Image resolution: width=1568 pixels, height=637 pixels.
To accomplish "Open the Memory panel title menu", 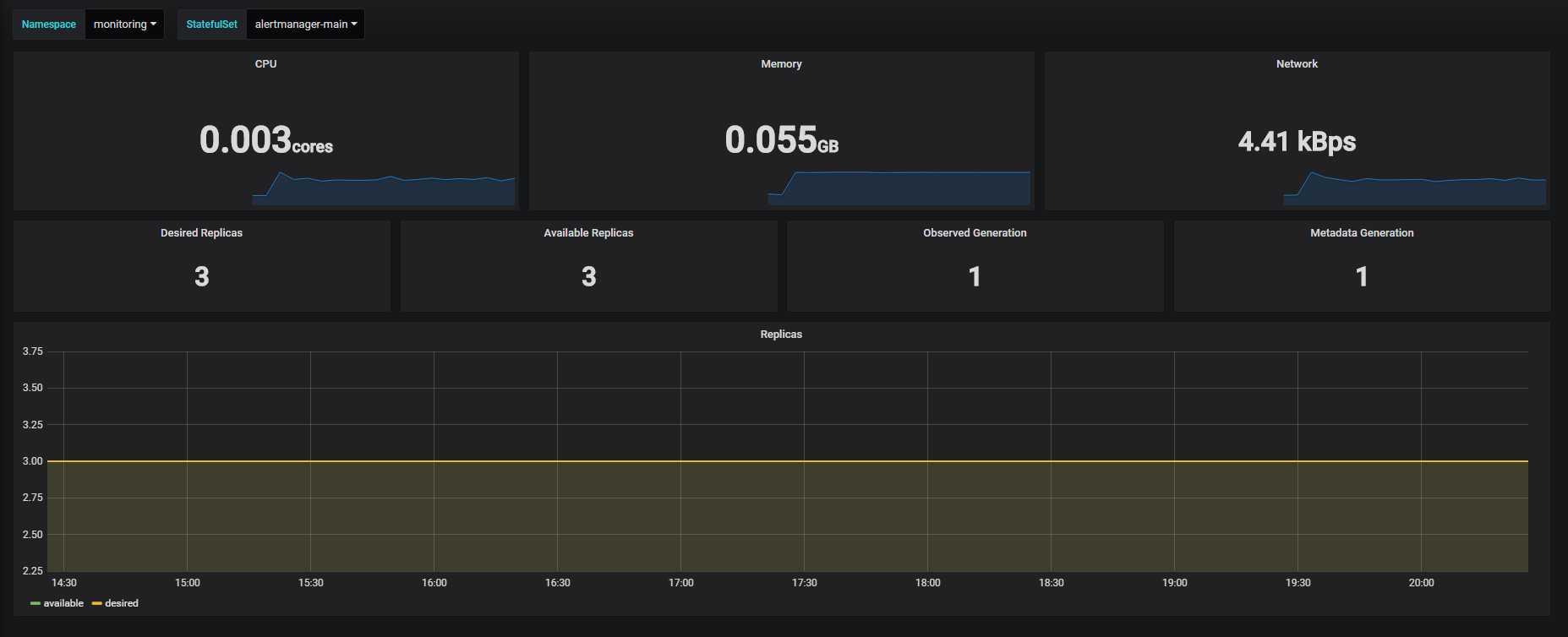I will coord(781,64).
